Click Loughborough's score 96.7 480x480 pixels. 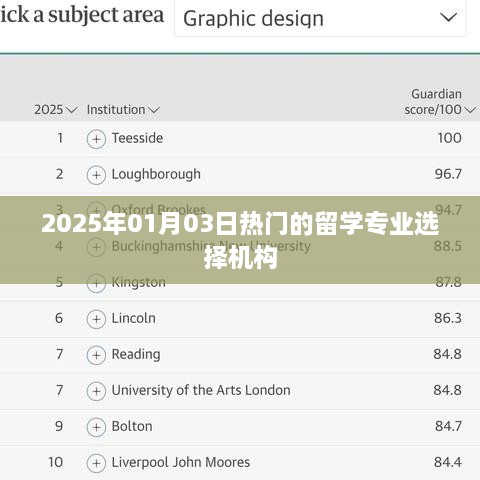point(448,174)
